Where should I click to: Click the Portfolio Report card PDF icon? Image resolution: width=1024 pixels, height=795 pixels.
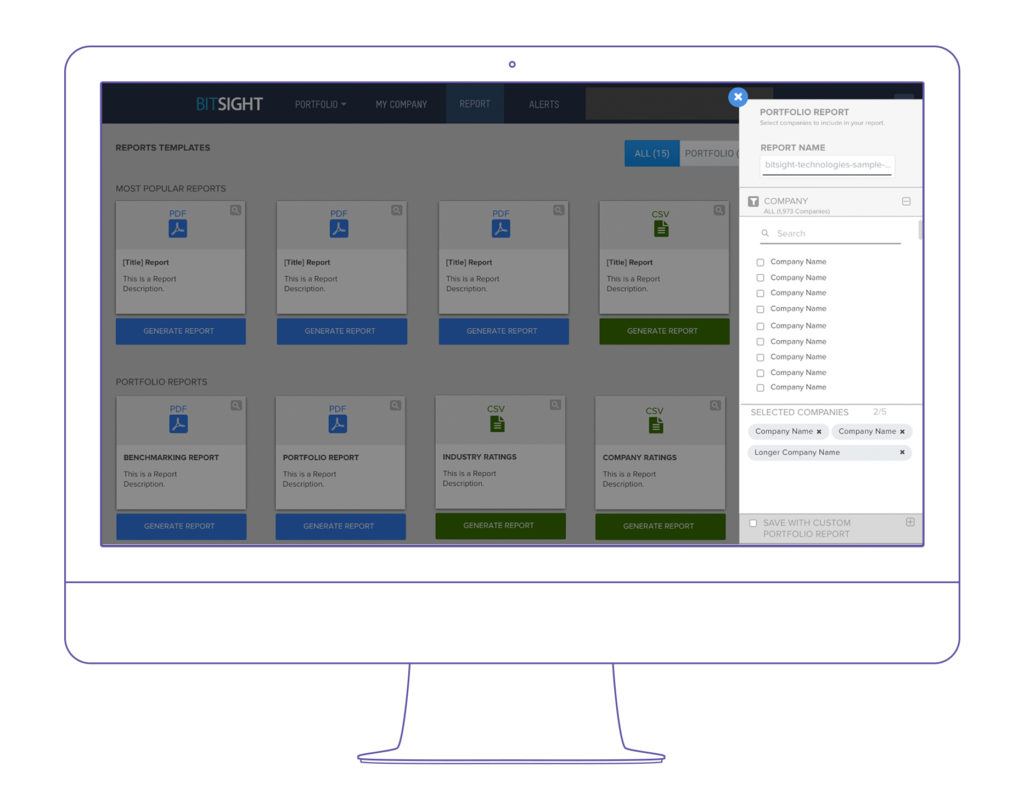coord(338,424)
